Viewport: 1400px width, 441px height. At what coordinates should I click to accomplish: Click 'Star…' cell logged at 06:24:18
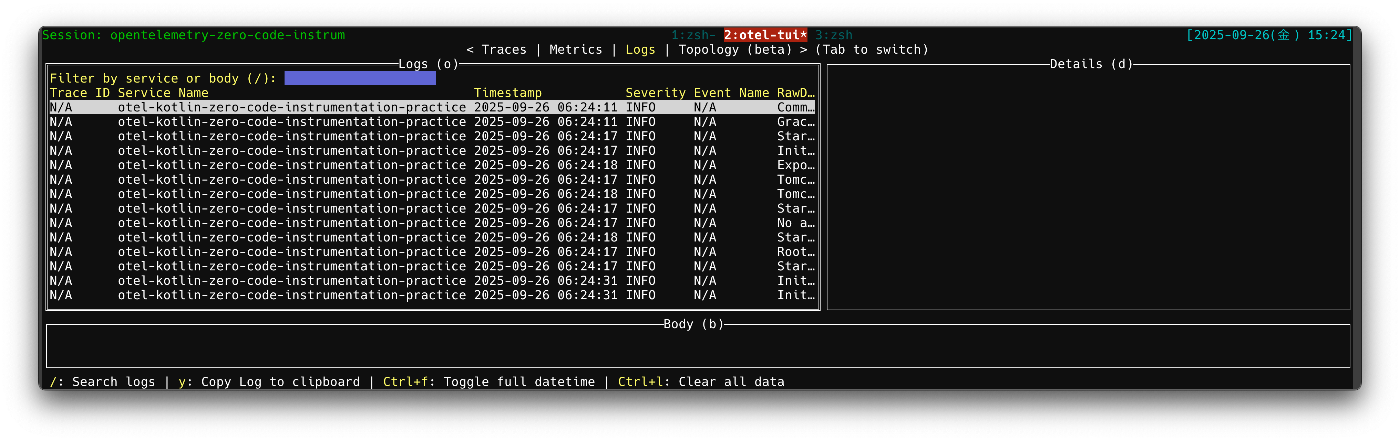coord(796,238)
